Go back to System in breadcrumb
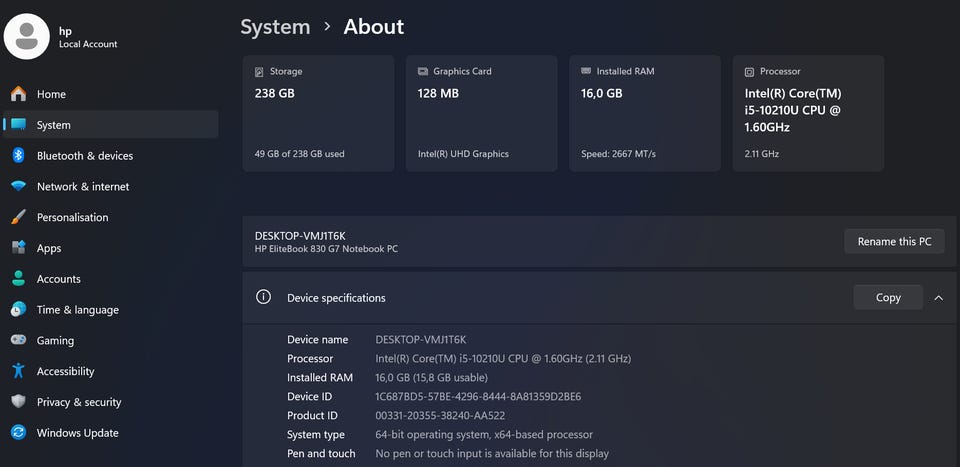 (275, 27)
